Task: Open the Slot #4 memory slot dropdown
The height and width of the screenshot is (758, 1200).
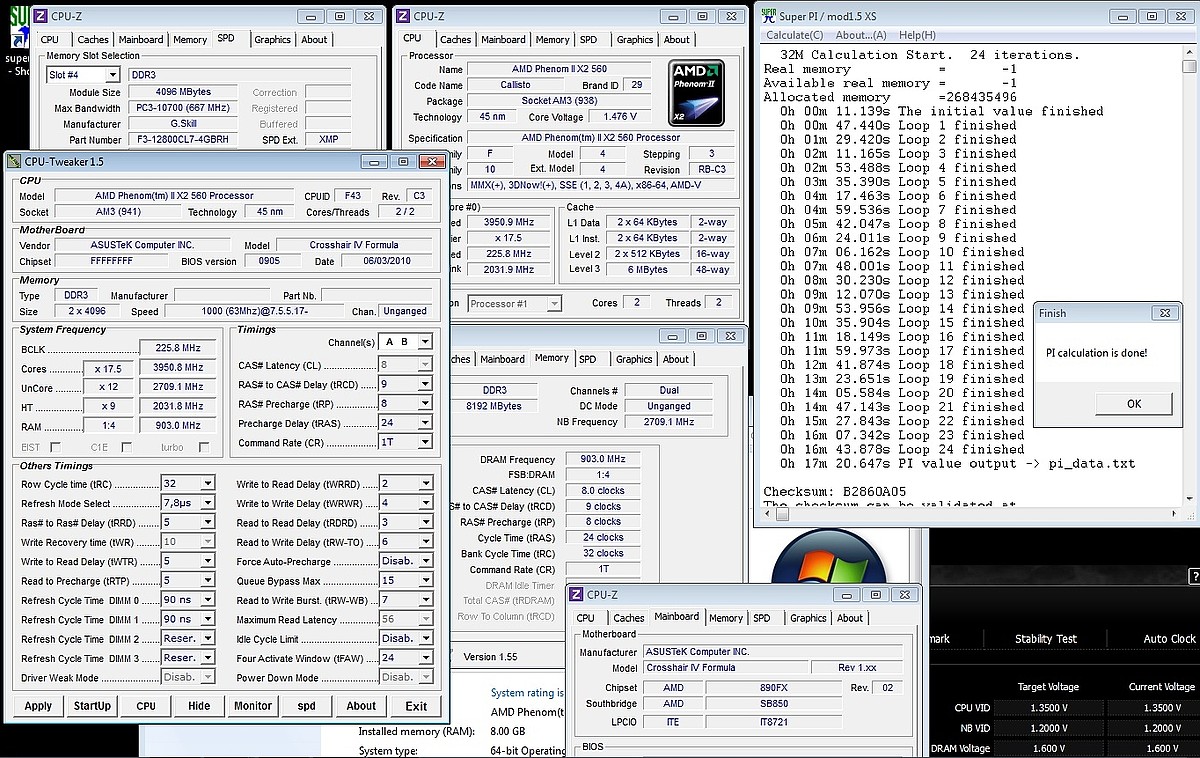Action: pyautogui.click(x=111, y=75)
